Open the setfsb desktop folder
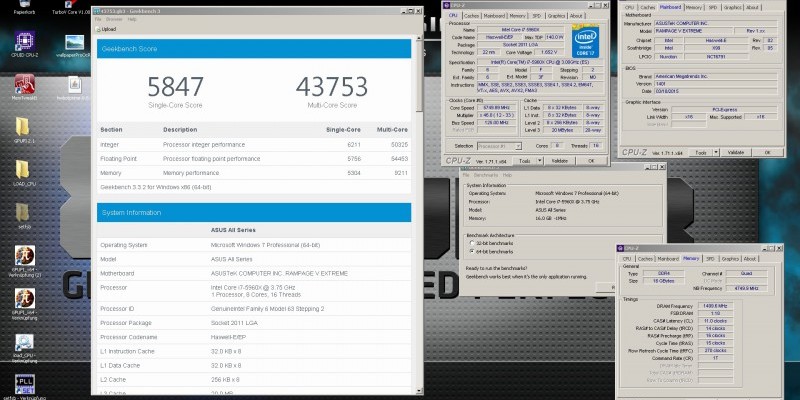The height and width of the screenshot is (400, 800). point(22,213)
